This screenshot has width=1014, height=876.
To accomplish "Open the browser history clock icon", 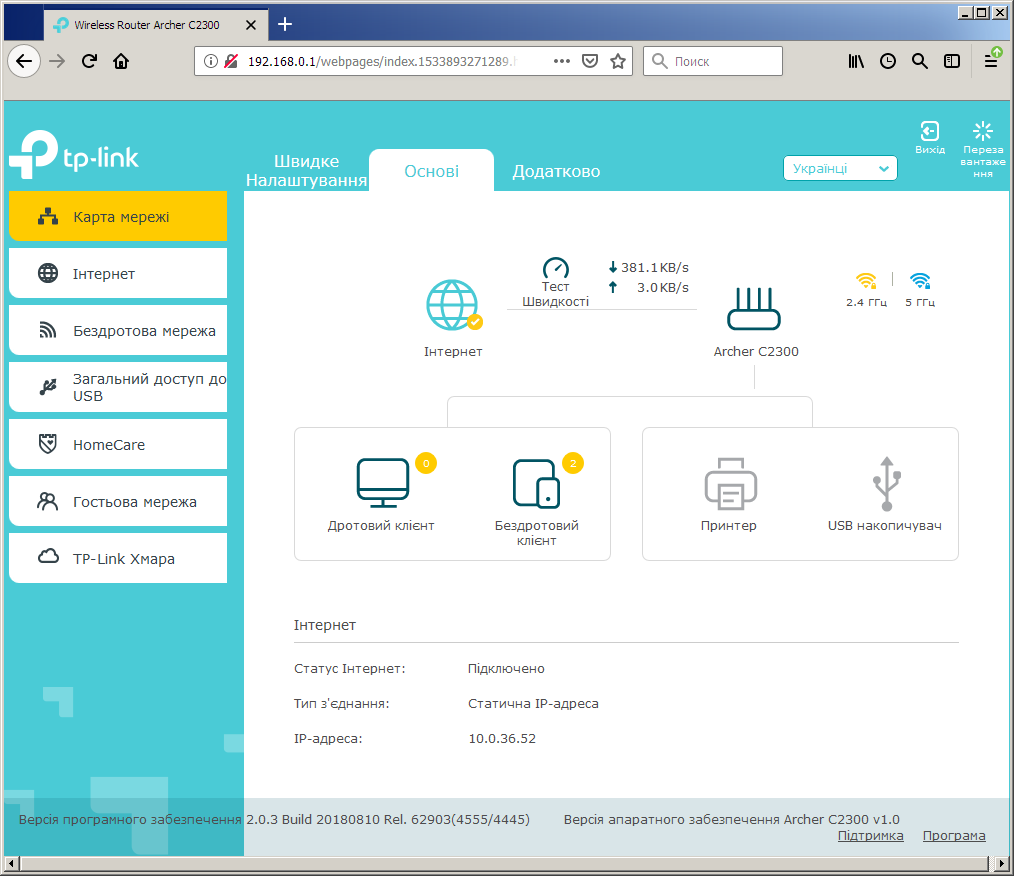I will tap(888, 61).
